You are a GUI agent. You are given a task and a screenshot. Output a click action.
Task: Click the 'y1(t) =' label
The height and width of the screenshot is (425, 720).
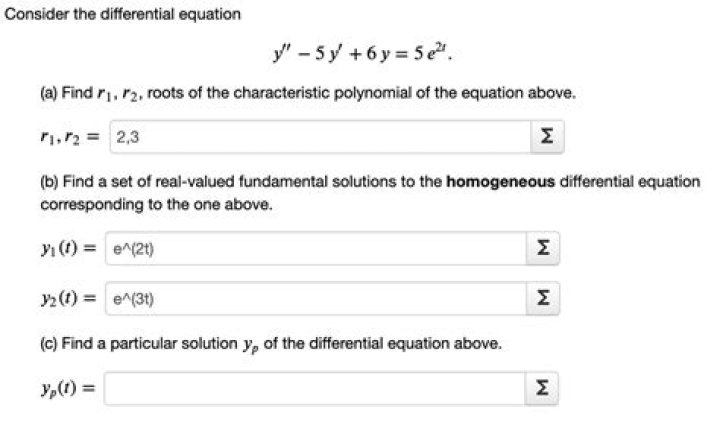point(68,248)
